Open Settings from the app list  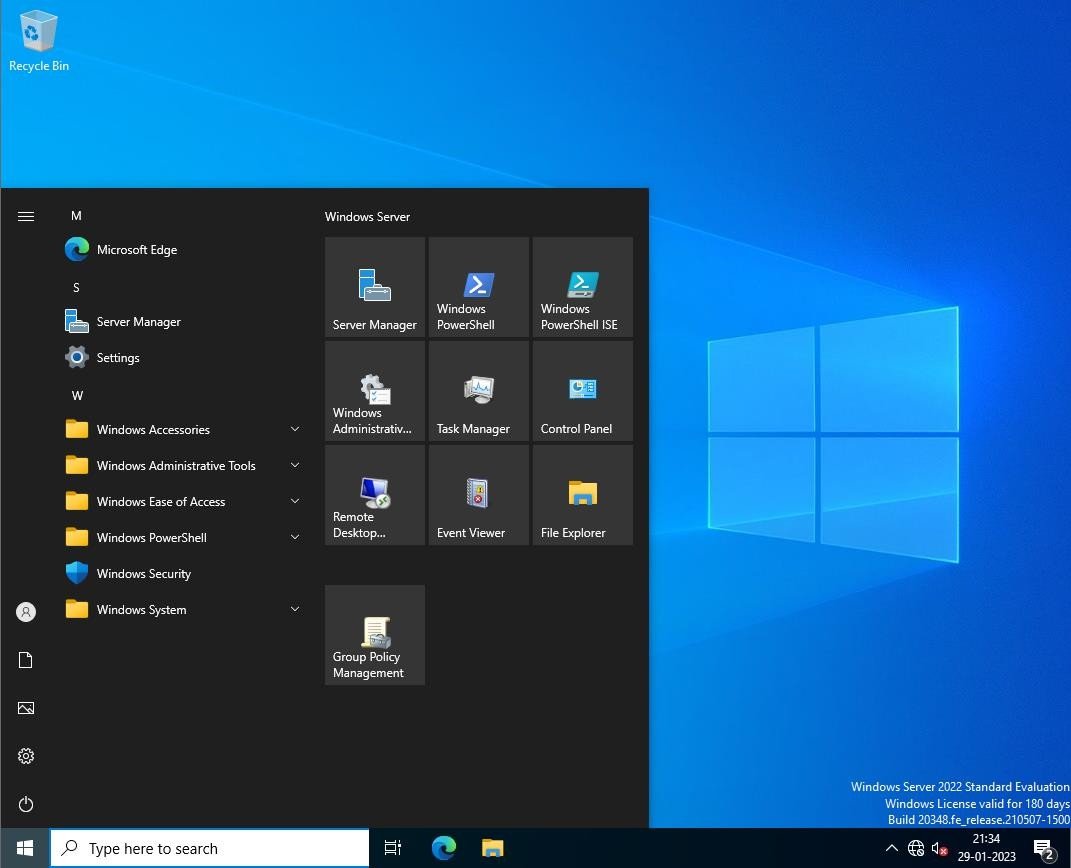coord(183,358)
